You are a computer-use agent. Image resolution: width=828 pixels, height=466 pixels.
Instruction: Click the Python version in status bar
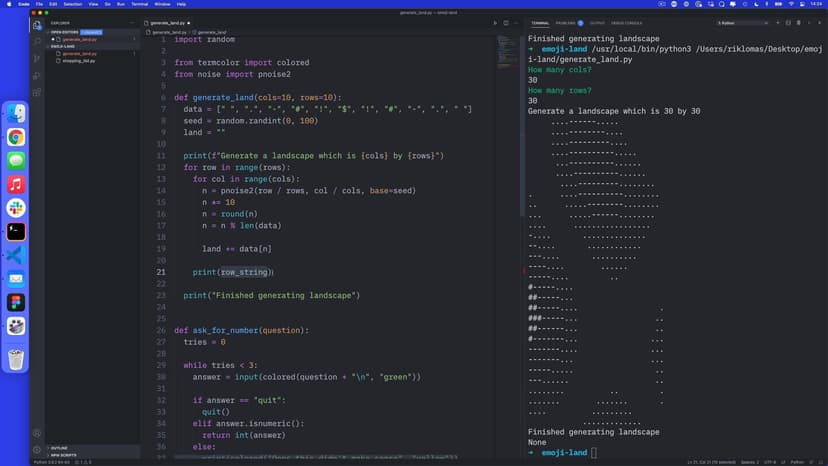point(48,462)
